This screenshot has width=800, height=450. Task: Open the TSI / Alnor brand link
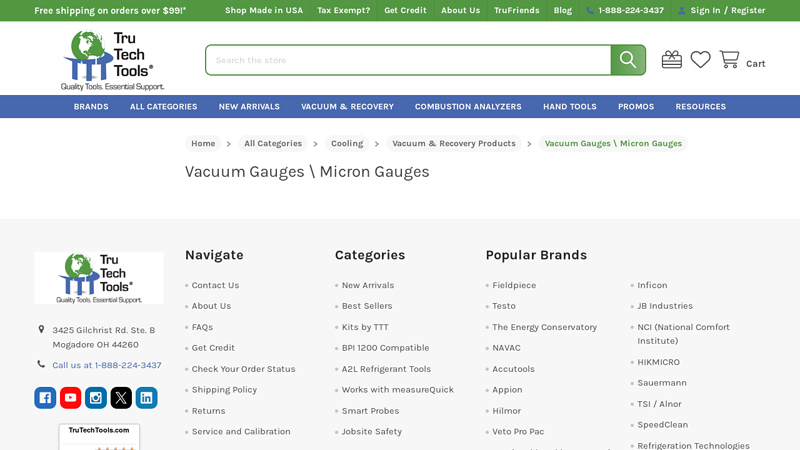(659, 404)
